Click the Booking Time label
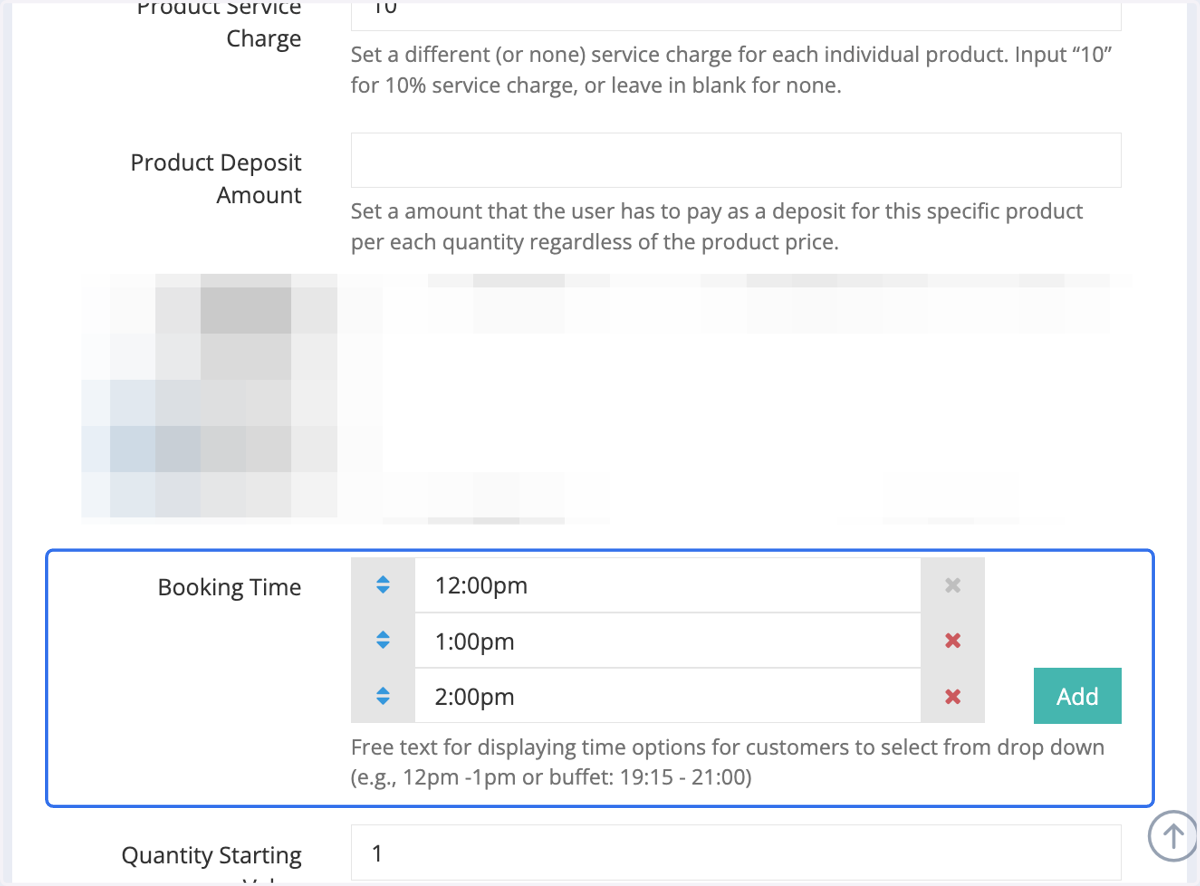This screenshot has height=886, width=1200. (x=229, y=587)
